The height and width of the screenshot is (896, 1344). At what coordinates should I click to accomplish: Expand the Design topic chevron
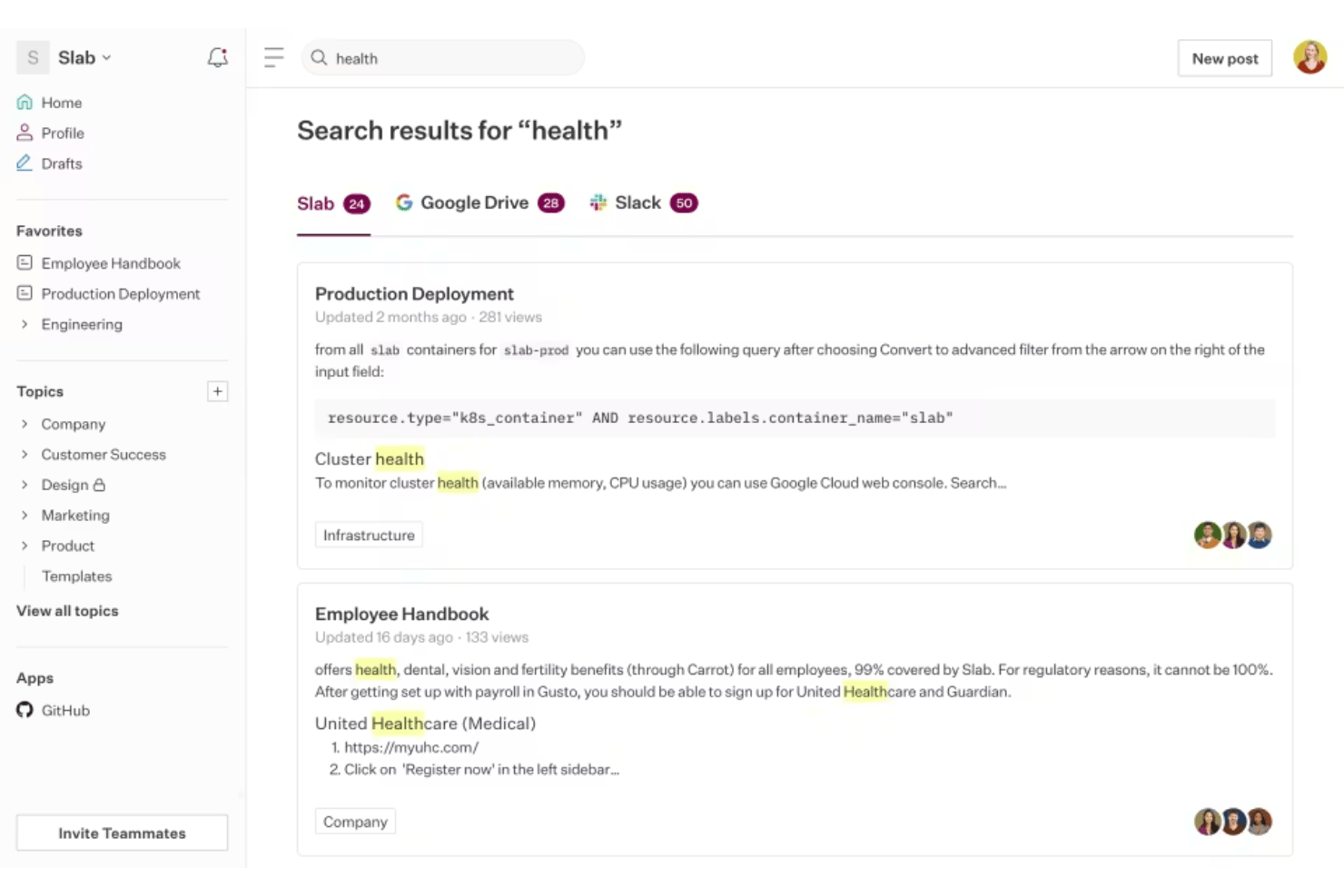coord(25,485)
